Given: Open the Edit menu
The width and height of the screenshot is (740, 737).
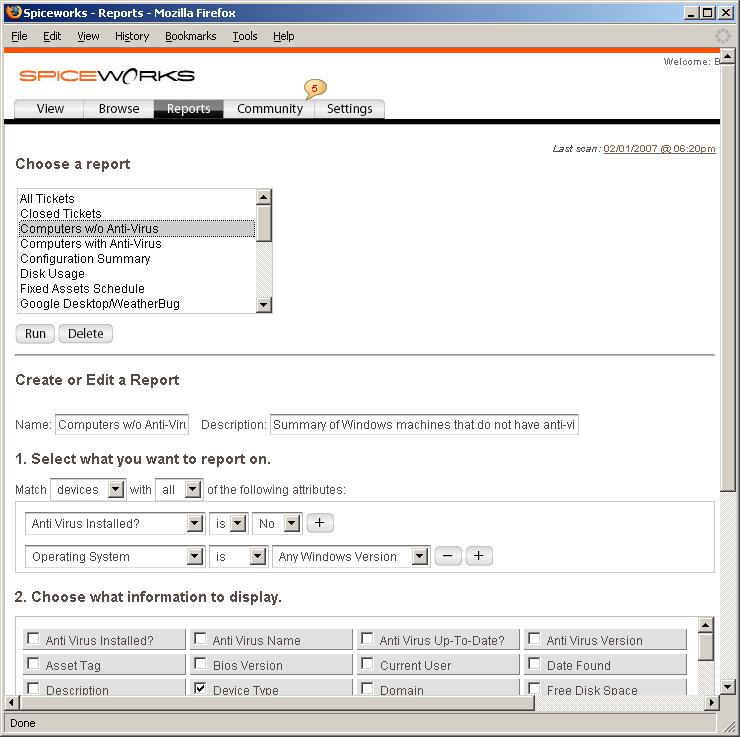Looking at the screenshot, I should (52, 36).
